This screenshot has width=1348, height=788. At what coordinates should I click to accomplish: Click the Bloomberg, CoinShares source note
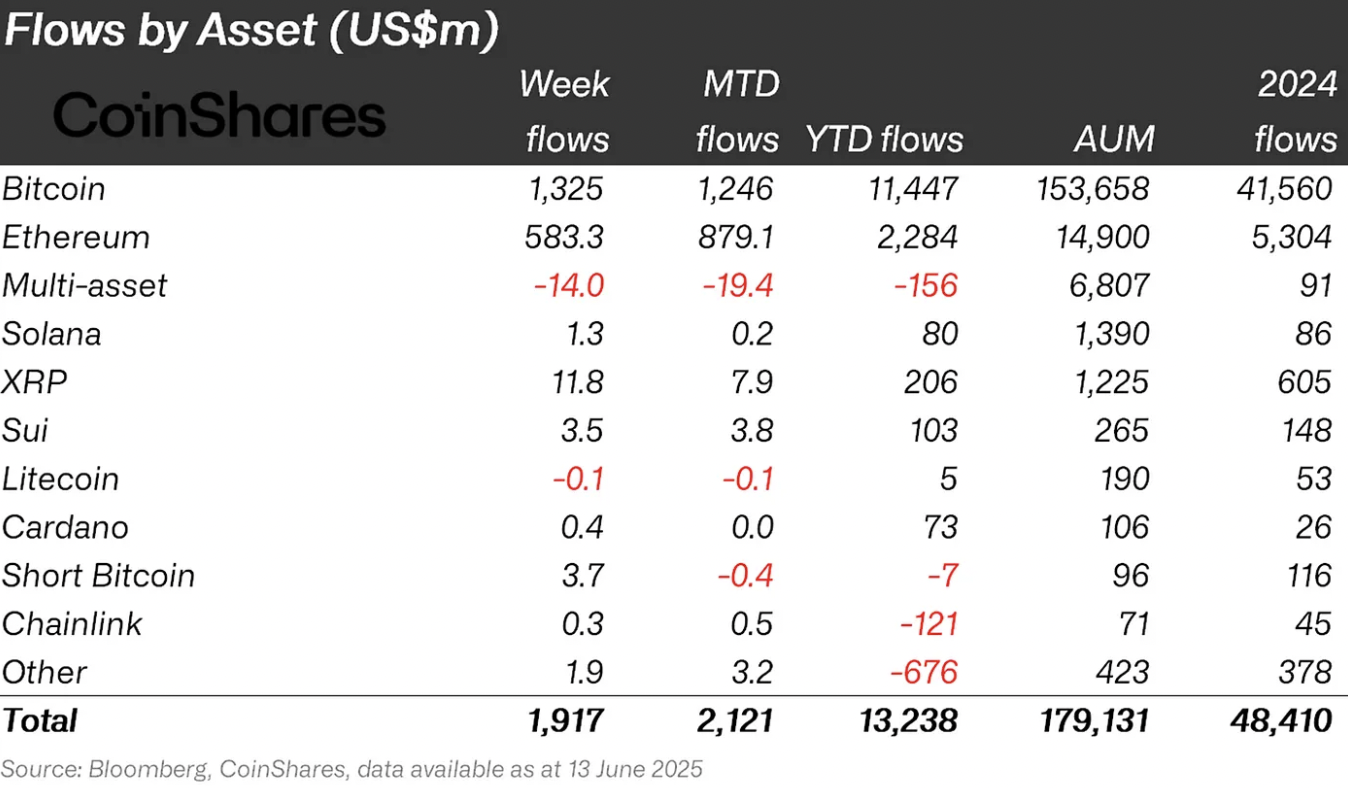click(x=352, y=769)
